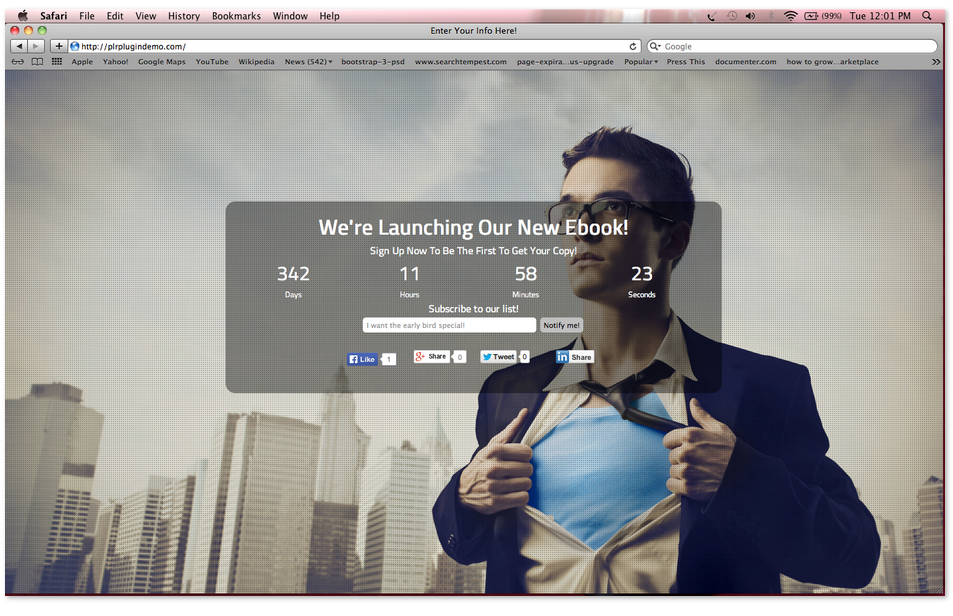Screen dimensions: 953x616
Task: Click the Twitter Tweet button
Action: coord(498,356)
